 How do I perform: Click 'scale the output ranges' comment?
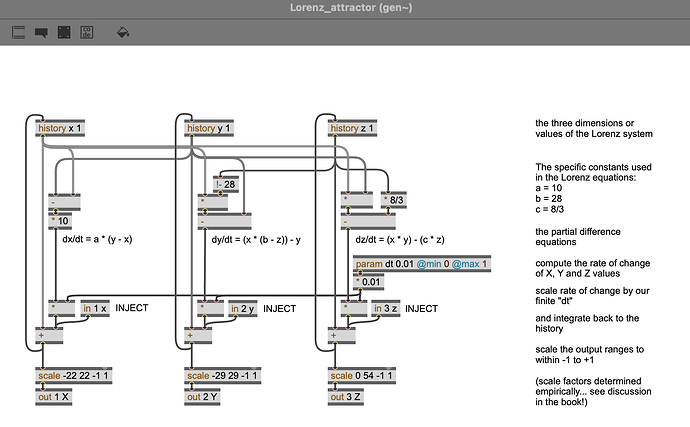[x=589, y=354]
